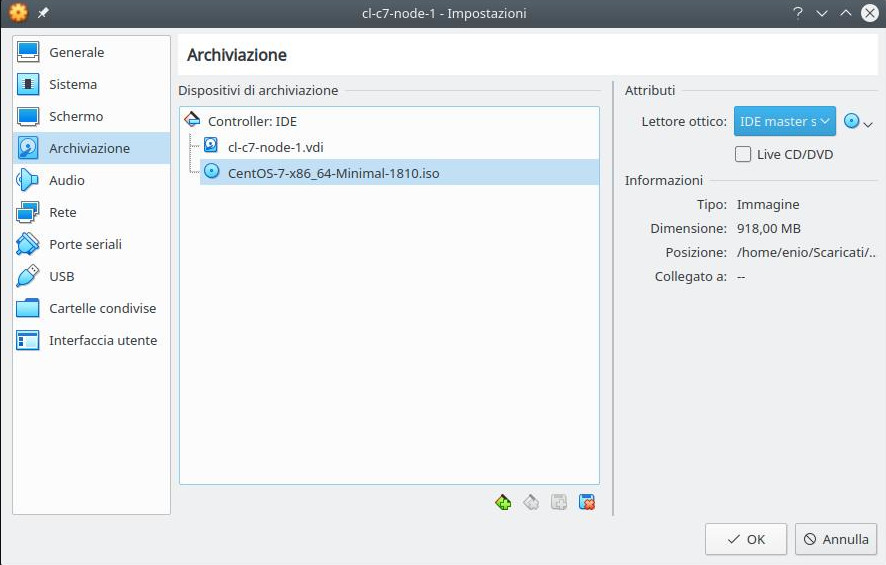
Task: Select the CentOS-7-x86_64-Minimal-1810.iso entry
Action: [x=333, y=173]
